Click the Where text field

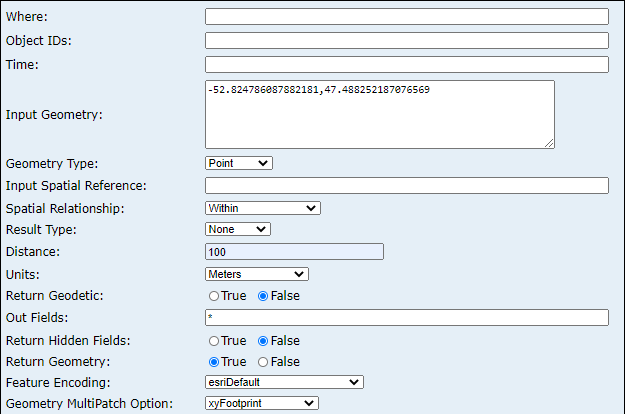(x=406, y=17)
